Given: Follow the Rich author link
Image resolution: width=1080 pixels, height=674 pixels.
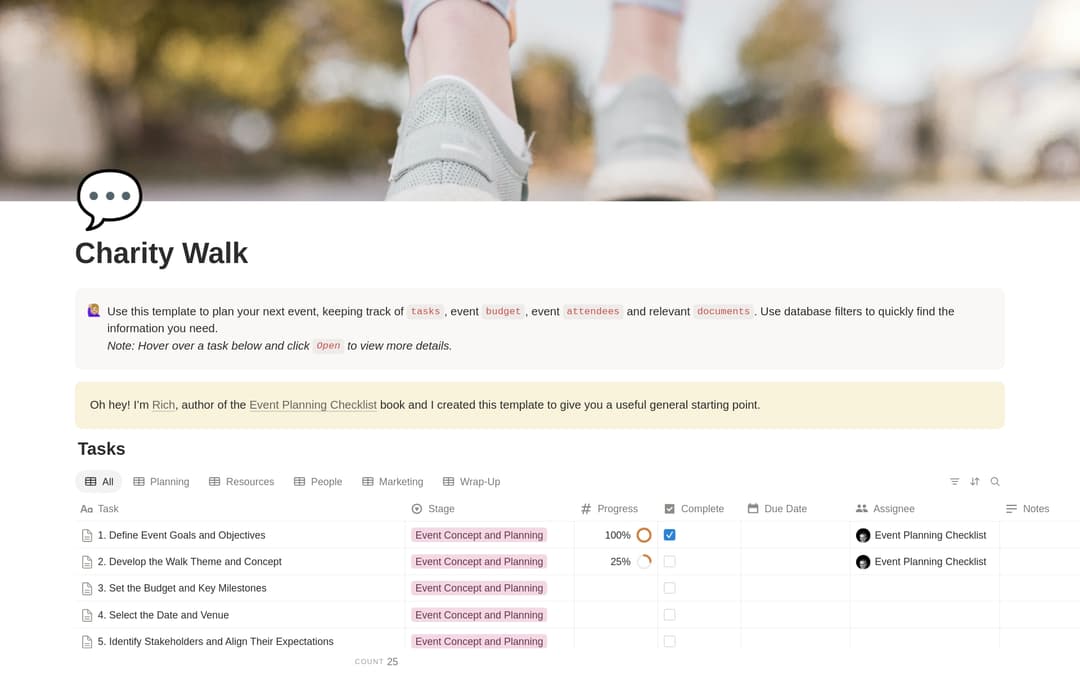Looking at the screenshot, I should [x=163, y=405].
